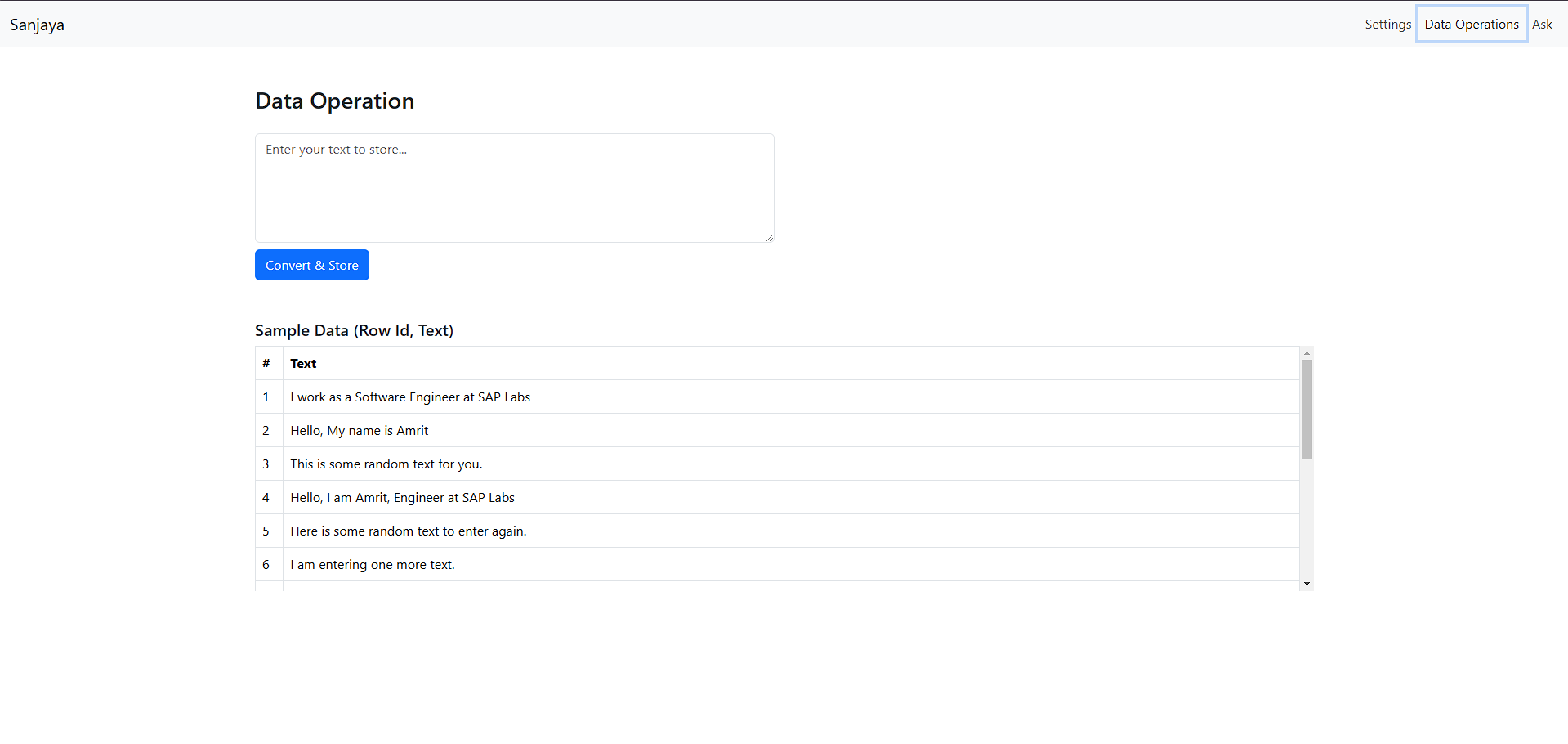Click the table's vertical scrollbar thumb
The height and width of the screenshot is (744, 1568).
click(x=1307, y=409)
